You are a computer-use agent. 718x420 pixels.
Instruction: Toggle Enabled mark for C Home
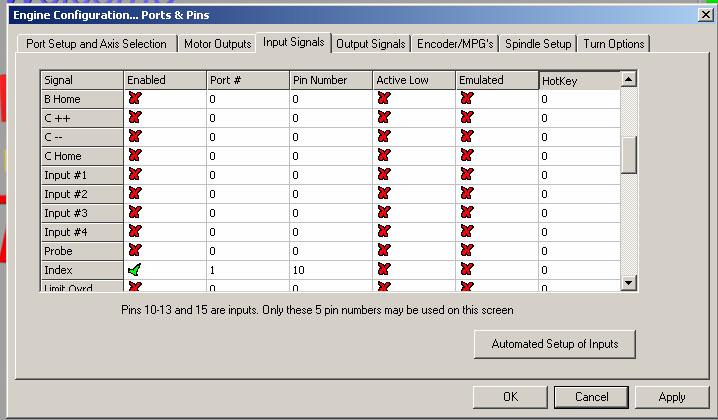[x=135, y=155]
